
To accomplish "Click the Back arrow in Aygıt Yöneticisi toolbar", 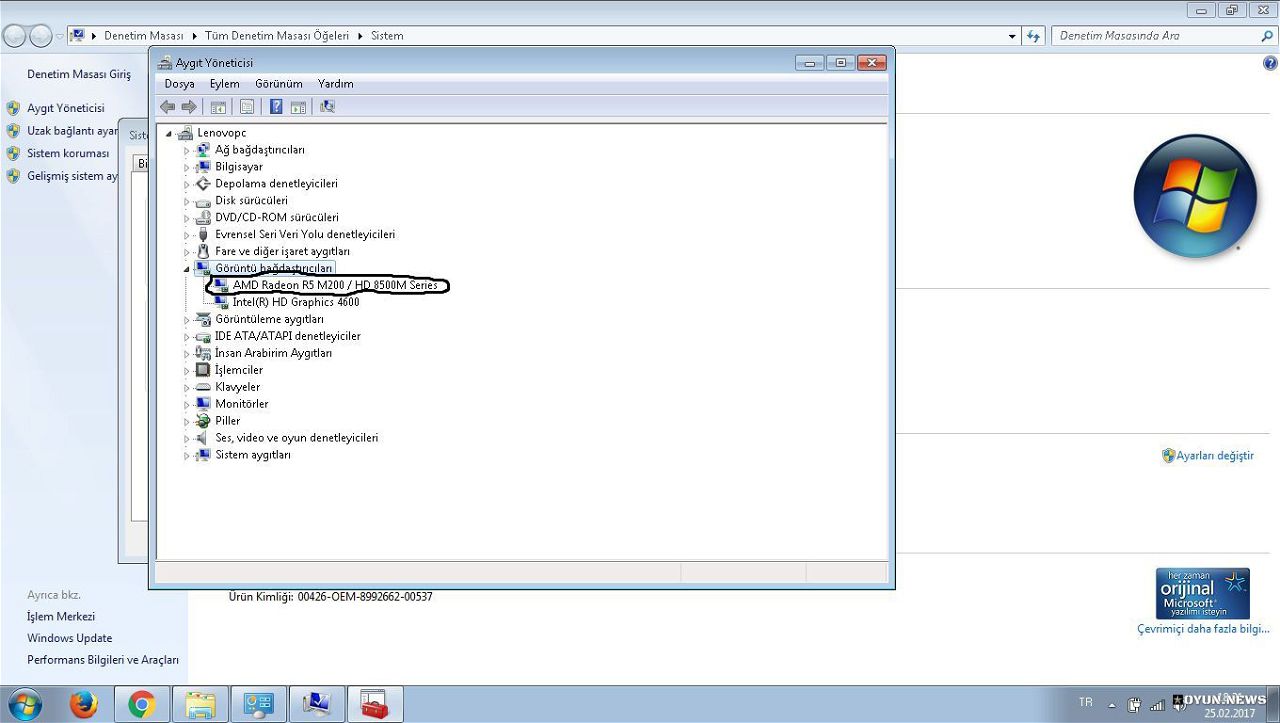I will point(167,107).
